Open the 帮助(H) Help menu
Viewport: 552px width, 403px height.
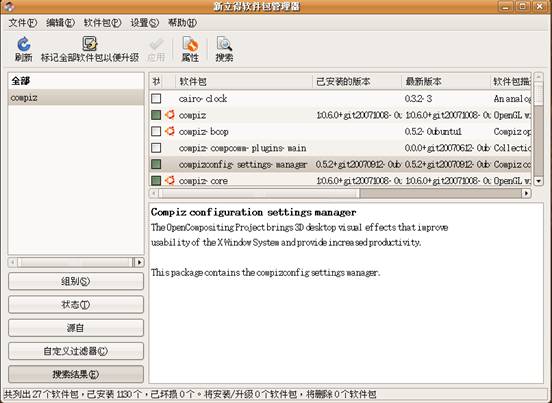[x=182, y=23]
